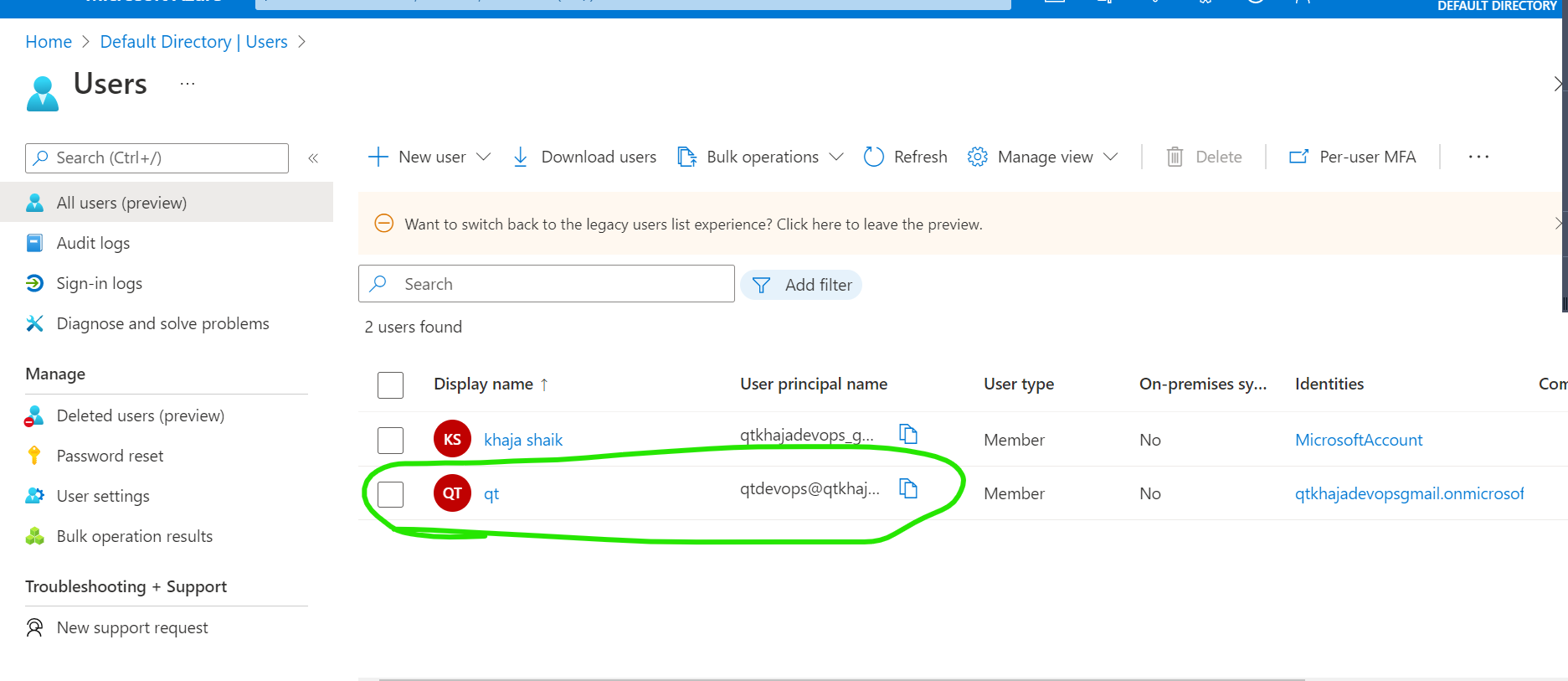Go to Home breadcrumb

(49, 42)
